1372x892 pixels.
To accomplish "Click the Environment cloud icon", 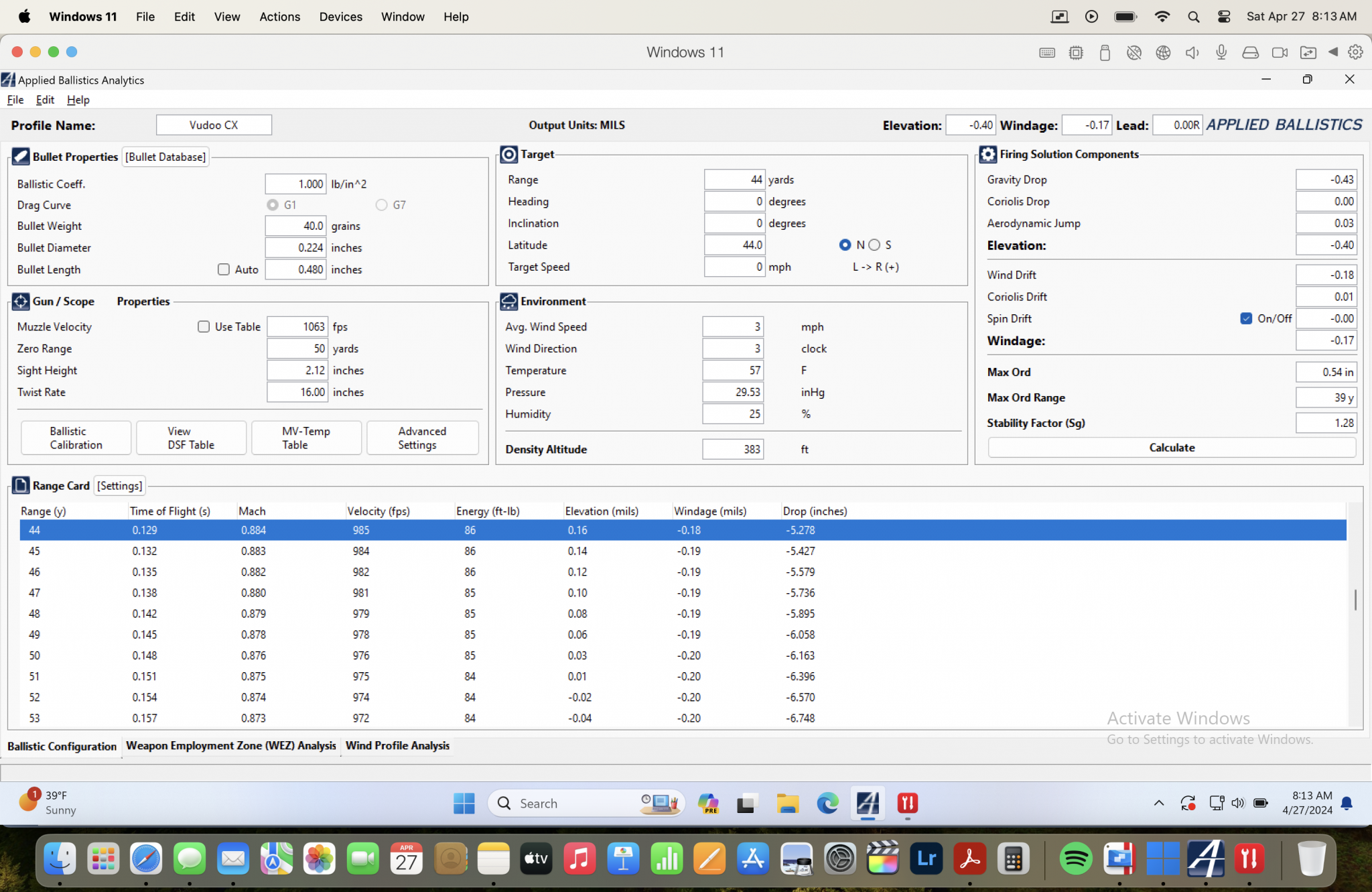I will click(x=509, y=301).
